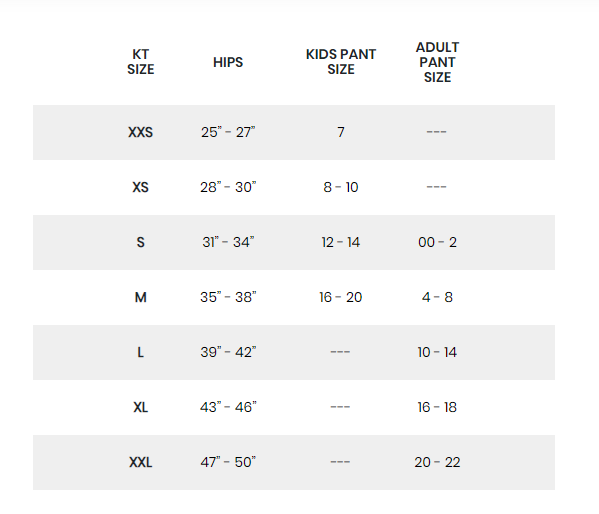Select the S size row label
599x514 pixels.
pos(141,242)
